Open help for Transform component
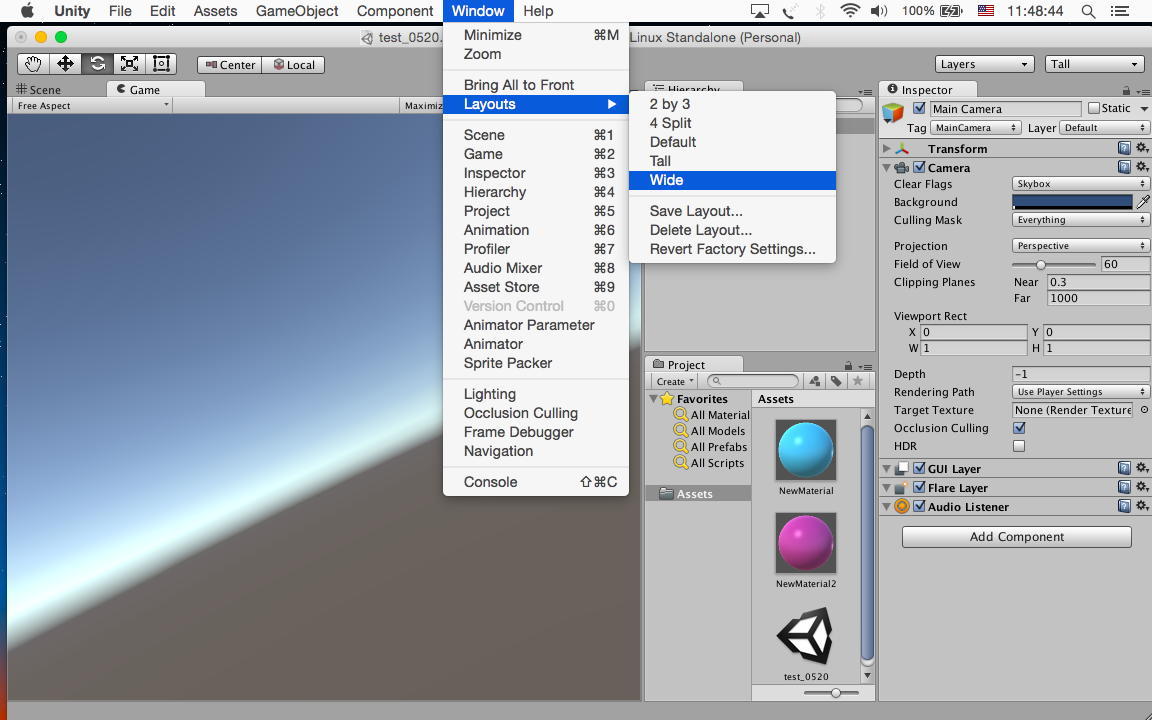 pos(1124,148)
